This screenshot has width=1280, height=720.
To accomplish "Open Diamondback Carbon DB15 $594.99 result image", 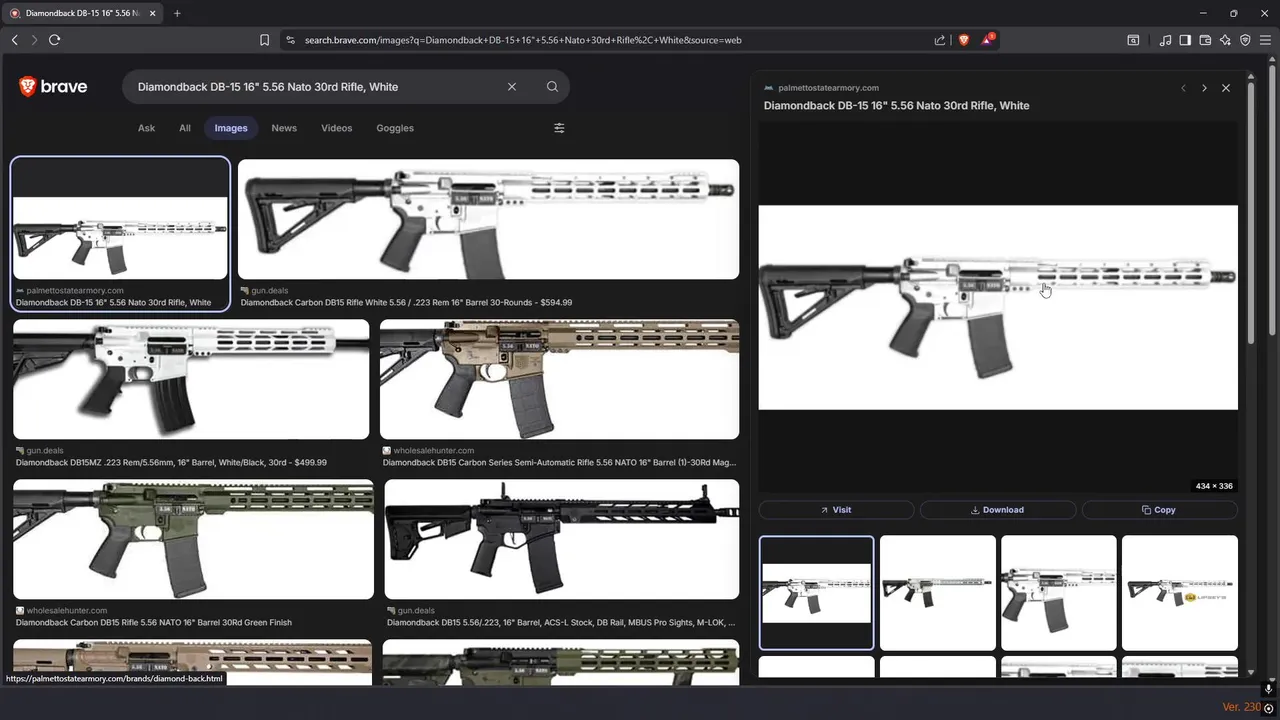I will (x=488, y=219).
